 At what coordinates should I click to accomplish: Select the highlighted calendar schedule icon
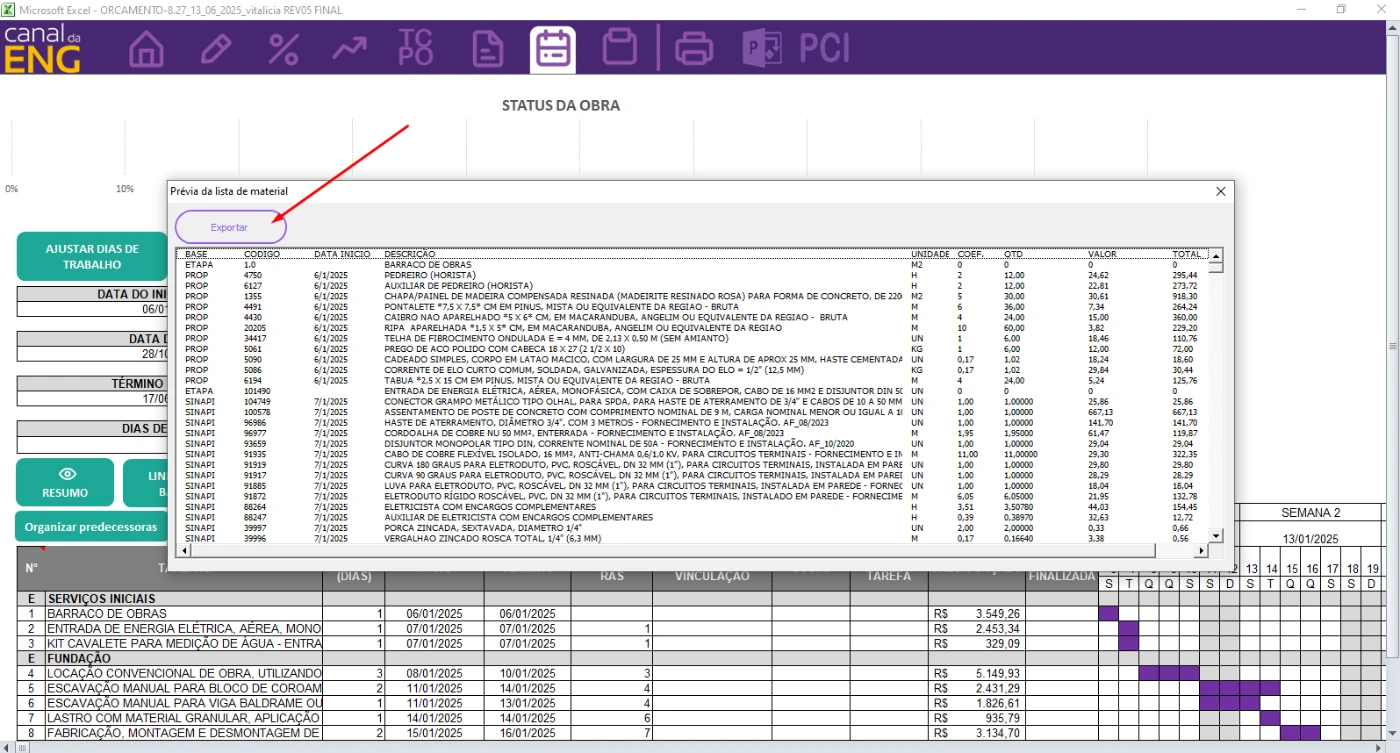(553, 49)
